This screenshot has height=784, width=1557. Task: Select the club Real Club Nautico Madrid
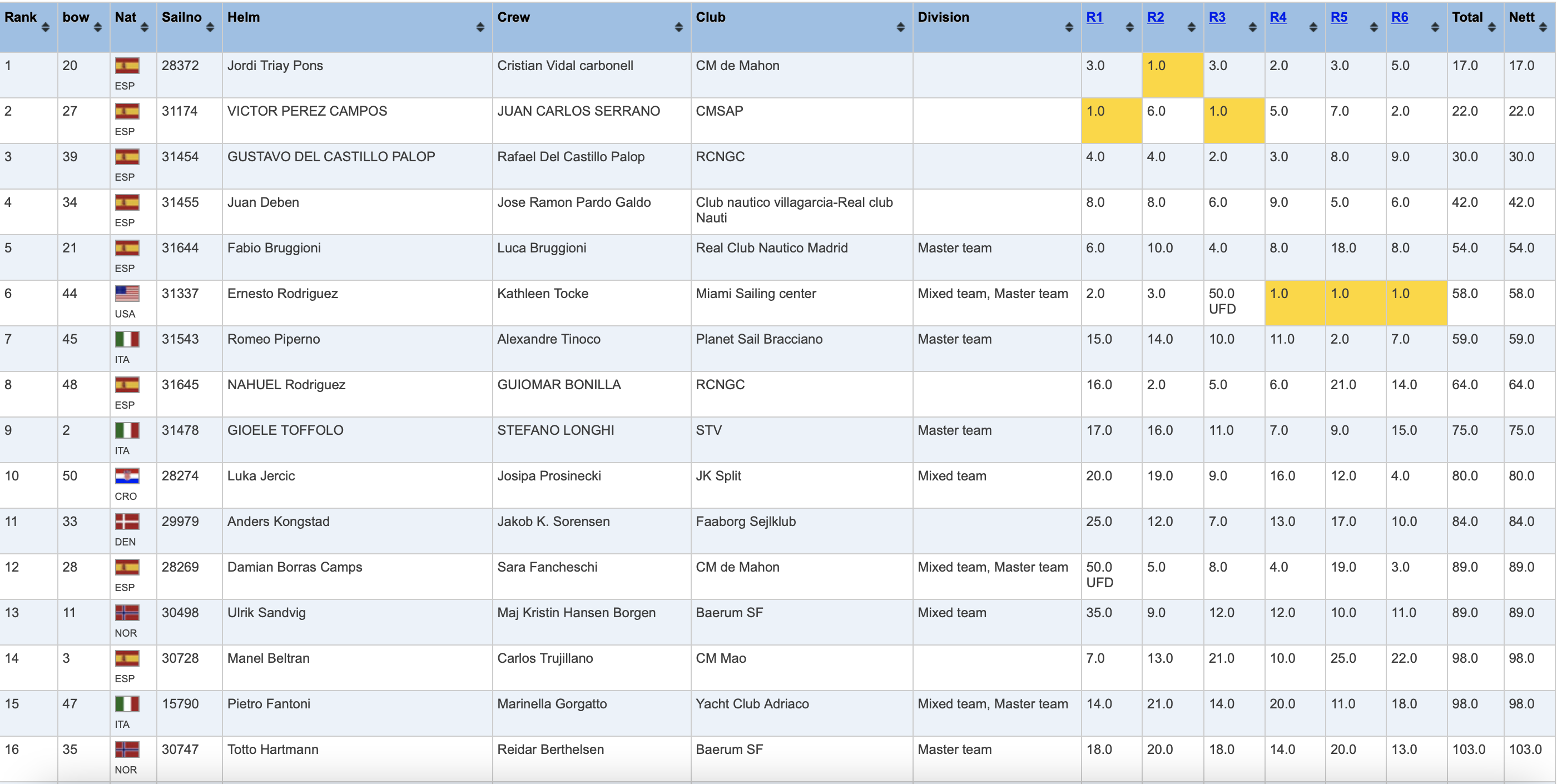[772, 248]
